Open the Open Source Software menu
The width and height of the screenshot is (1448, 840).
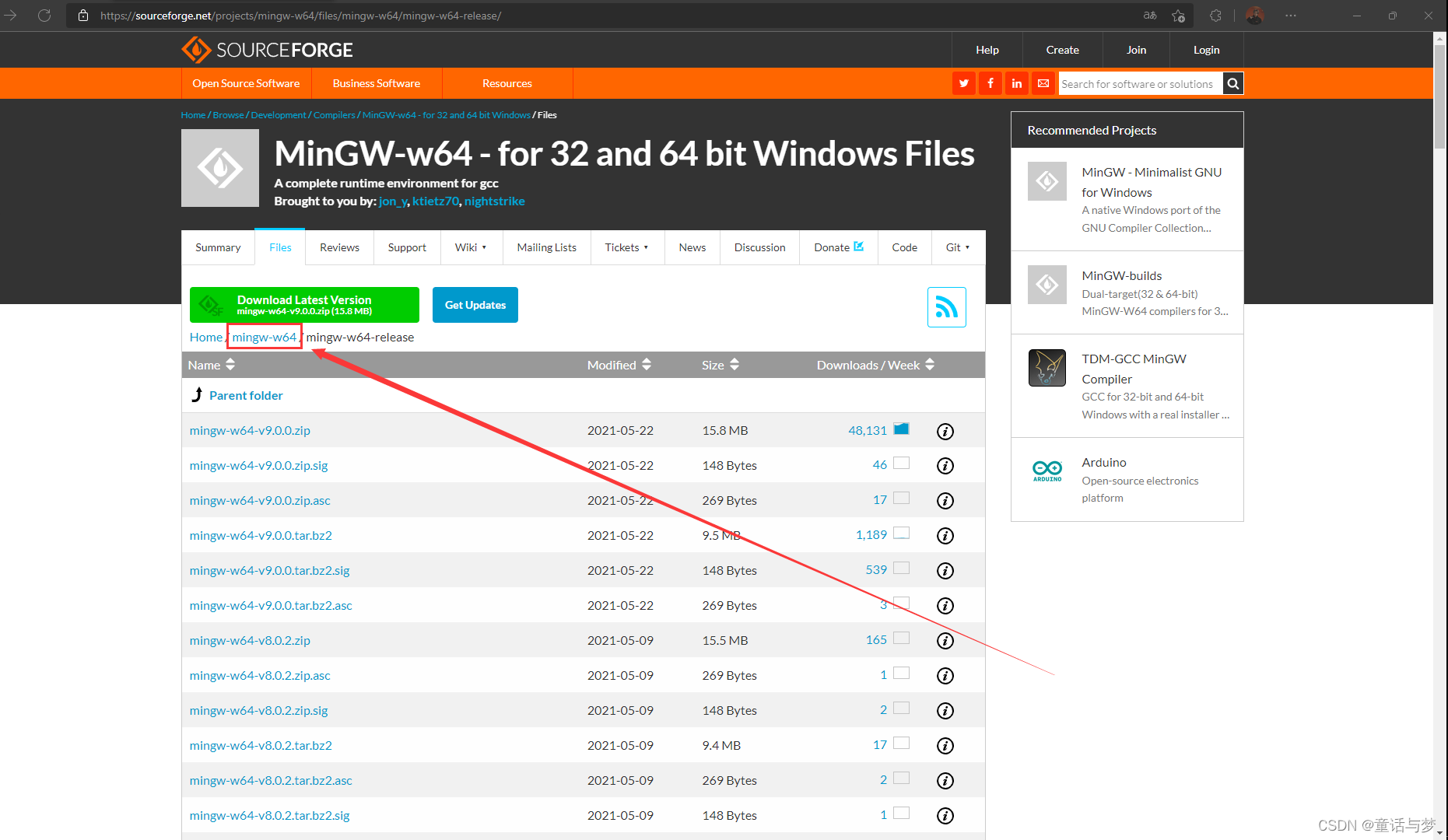[246, 83]
